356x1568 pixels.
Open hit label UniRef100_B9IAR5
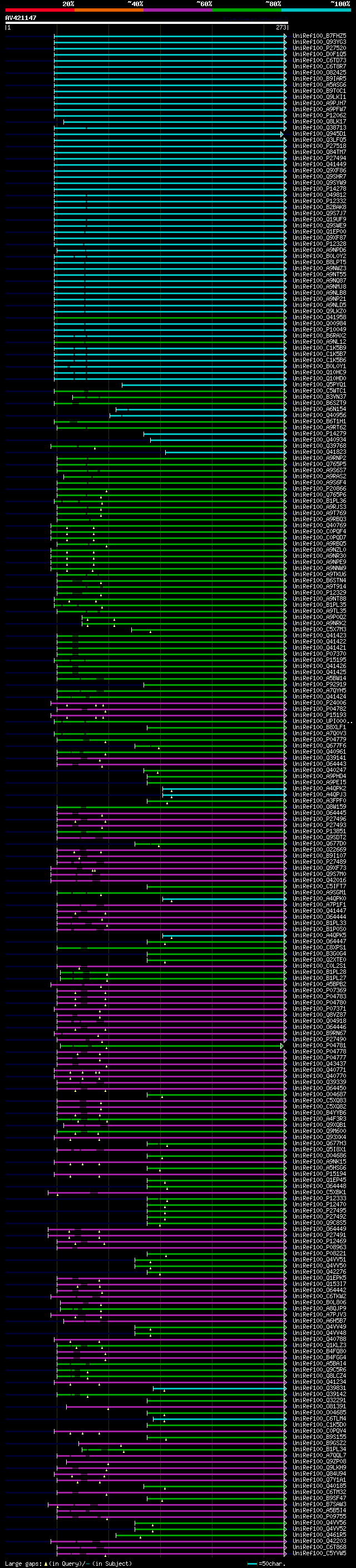(x=319, y=78)
